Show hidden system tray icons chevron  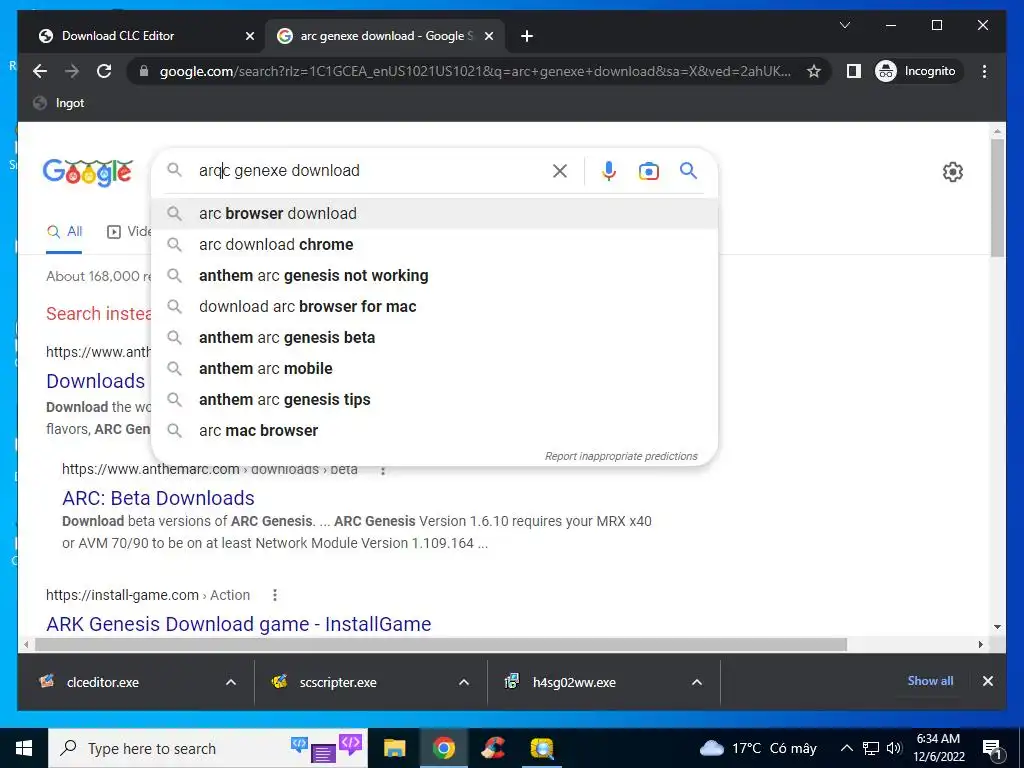846,748
